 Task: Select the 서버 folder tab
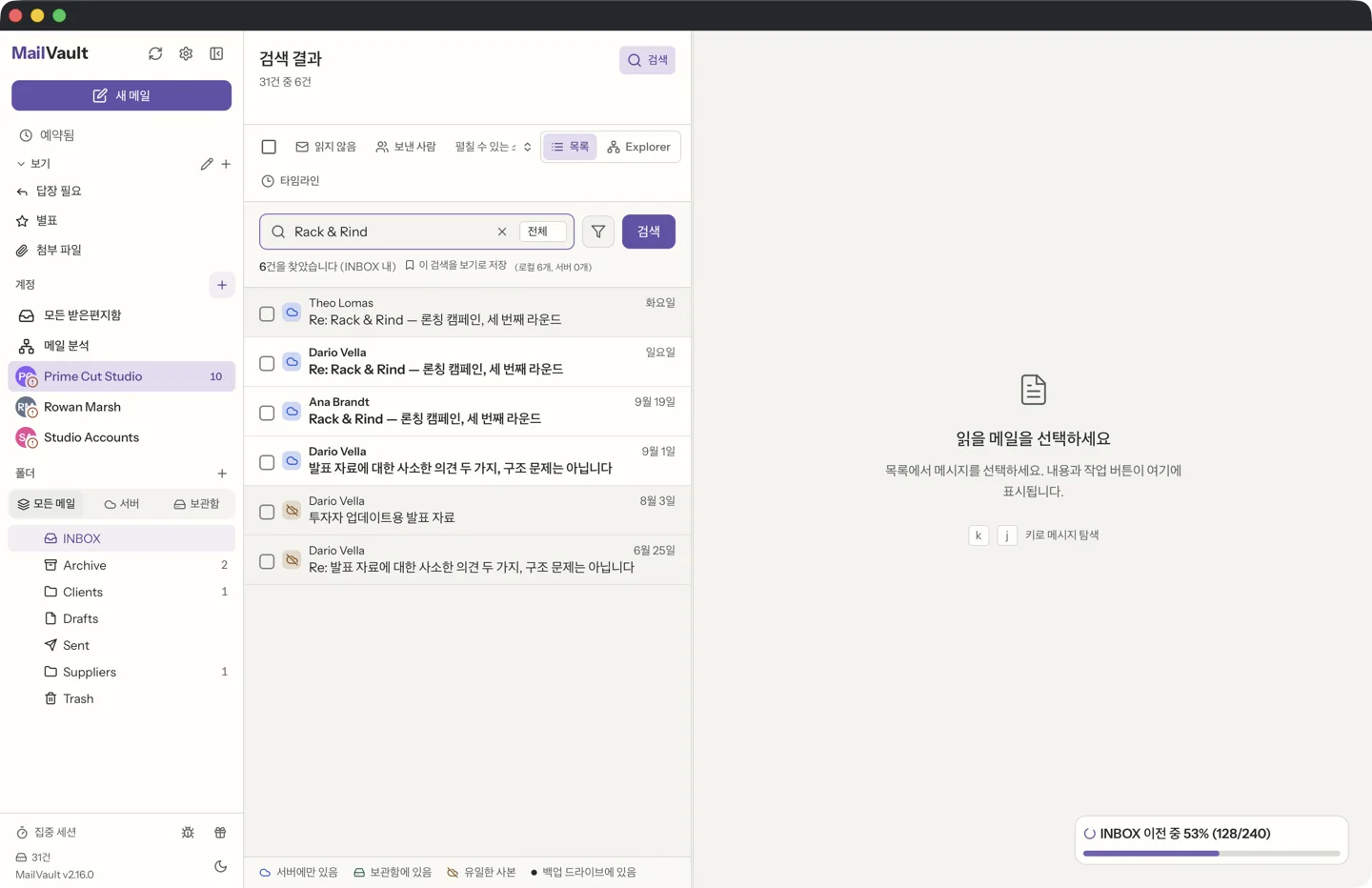coord(122,504)
